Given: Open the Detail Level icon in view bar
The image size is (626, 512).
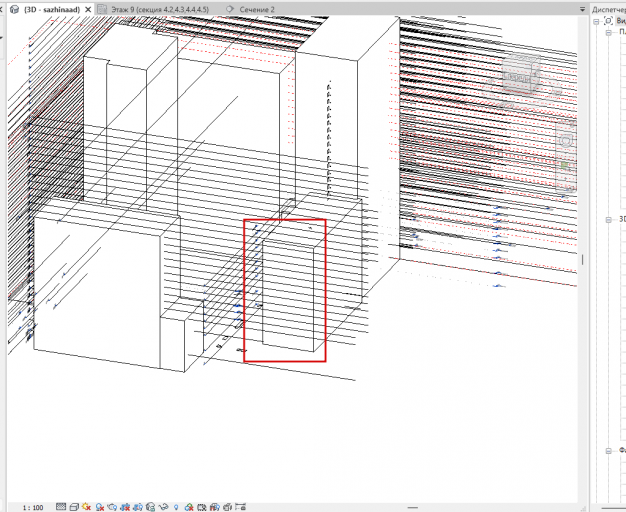Looking at the screenshot, I should click(61, 507).
